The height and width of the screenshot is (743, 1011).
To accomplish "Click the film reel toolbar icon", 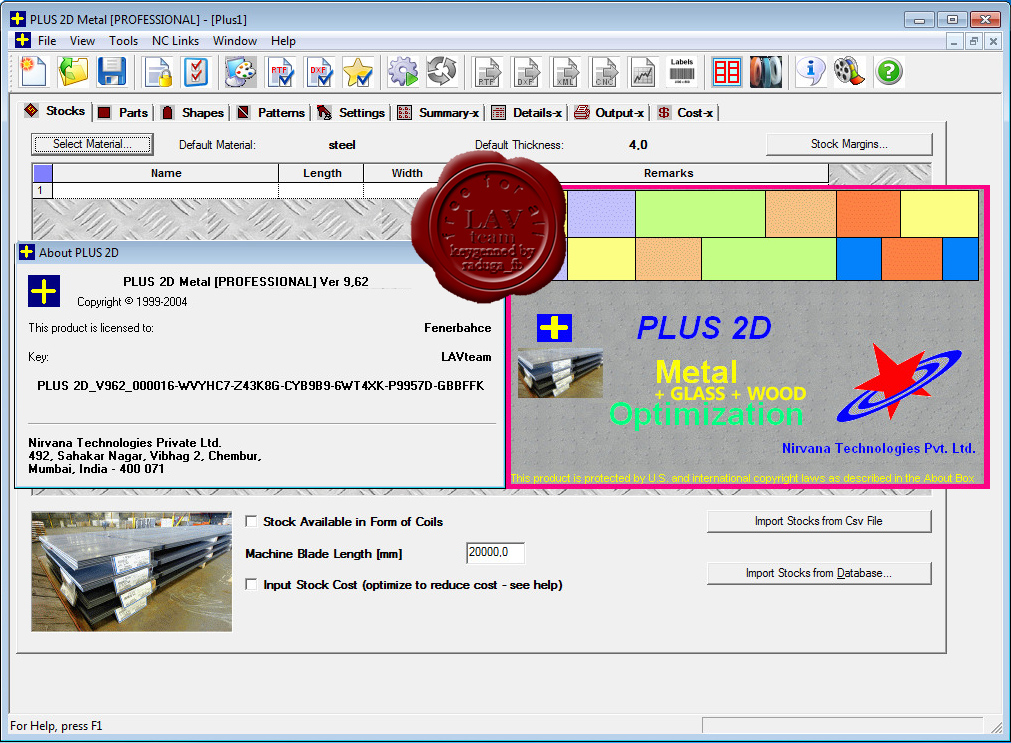I will (x=850, y=72).
